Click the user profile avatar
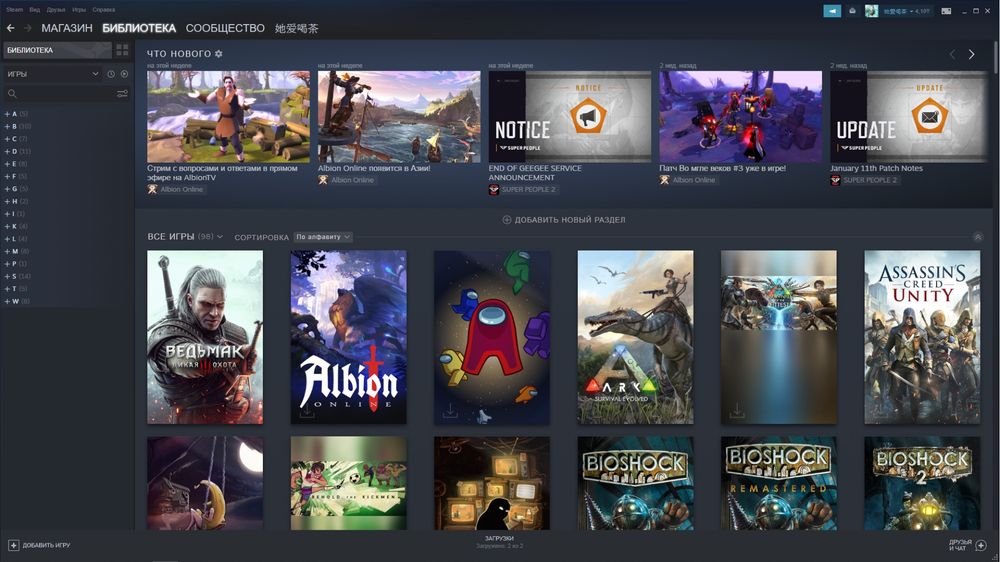 (x=871, y=11)
